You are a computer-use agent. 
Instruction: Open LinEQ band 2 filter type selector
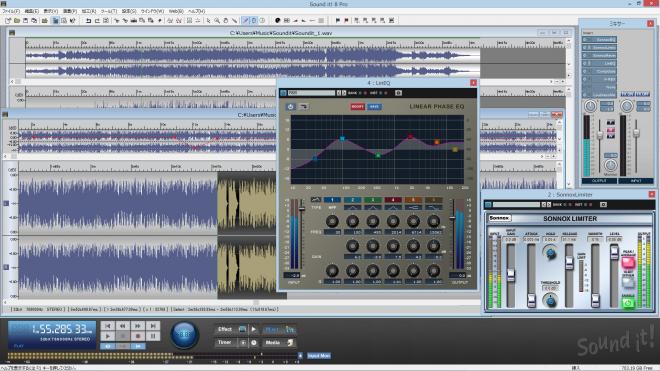tap(352, 207)
